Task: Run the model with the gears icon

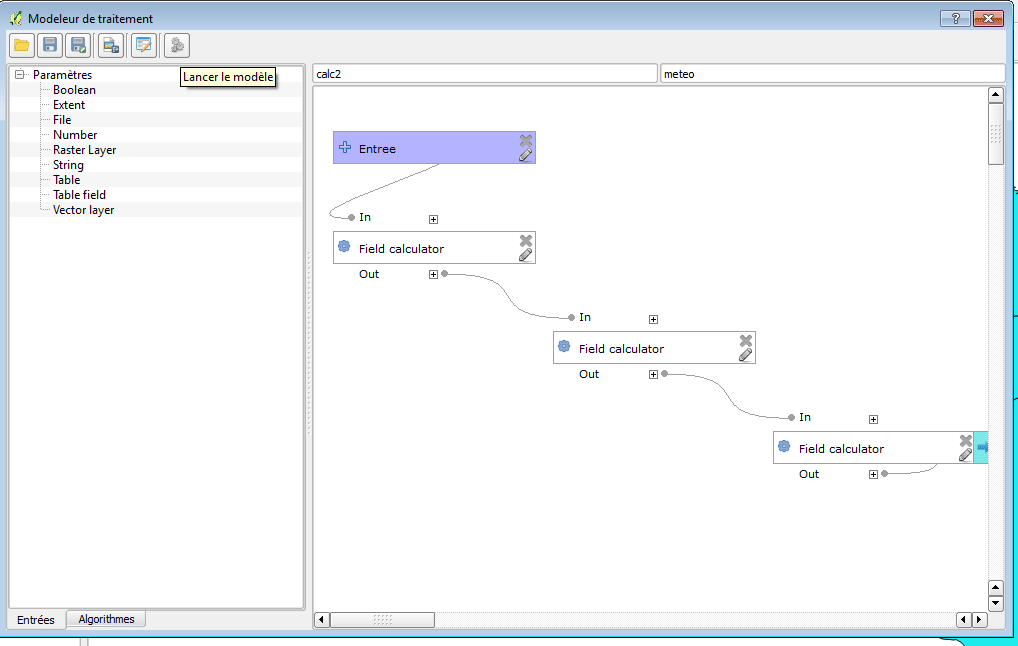Action: 177,45
